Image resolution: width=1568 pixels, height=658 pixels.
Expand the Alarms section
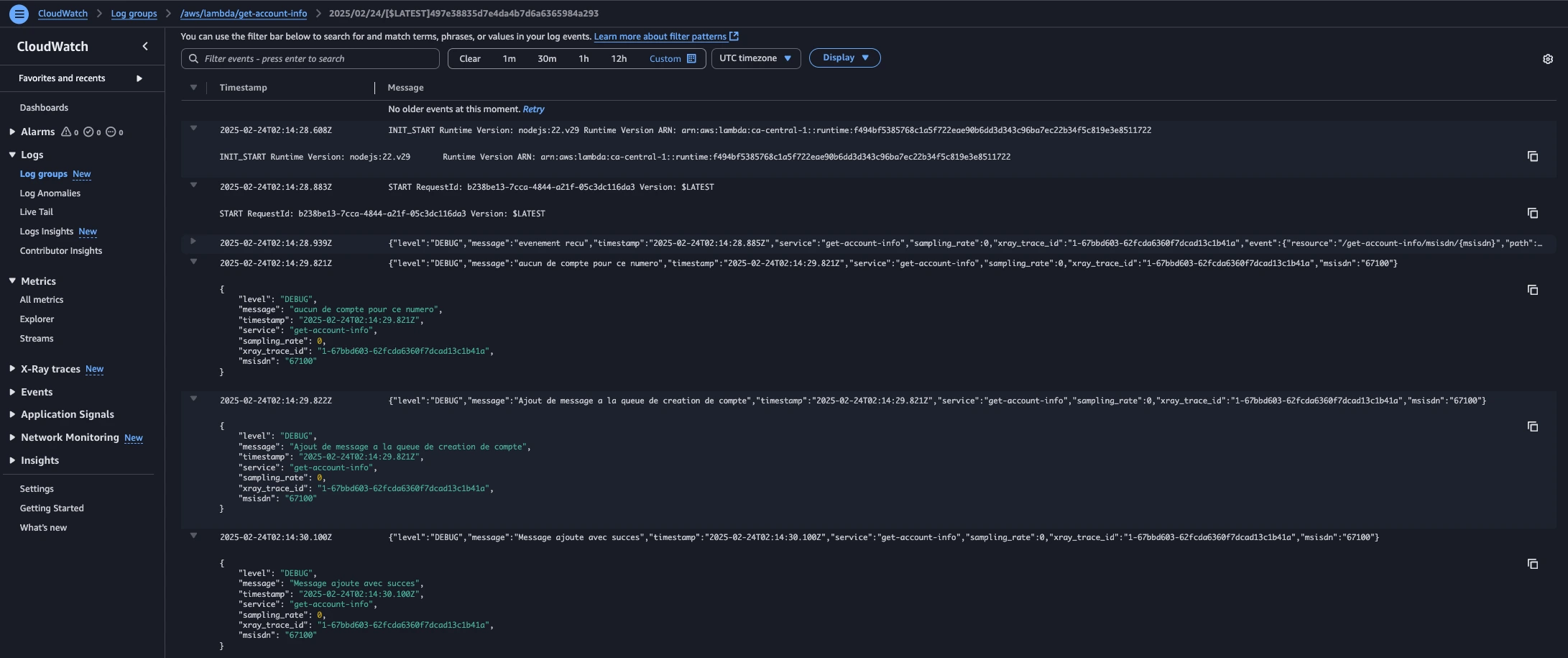pos(12,132)
